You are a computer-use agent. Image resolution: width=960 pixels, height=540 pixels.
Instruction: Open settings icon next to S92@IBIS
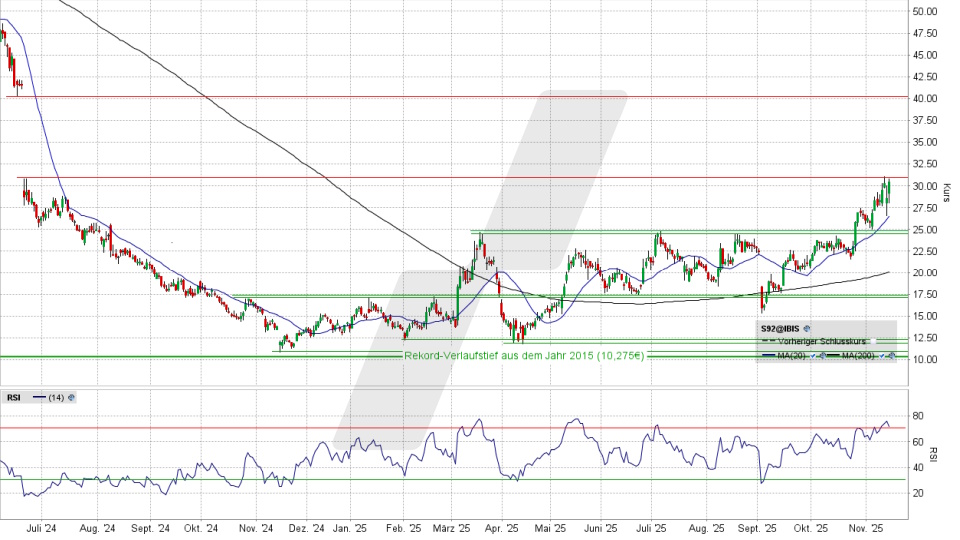(x=807, y=328)
